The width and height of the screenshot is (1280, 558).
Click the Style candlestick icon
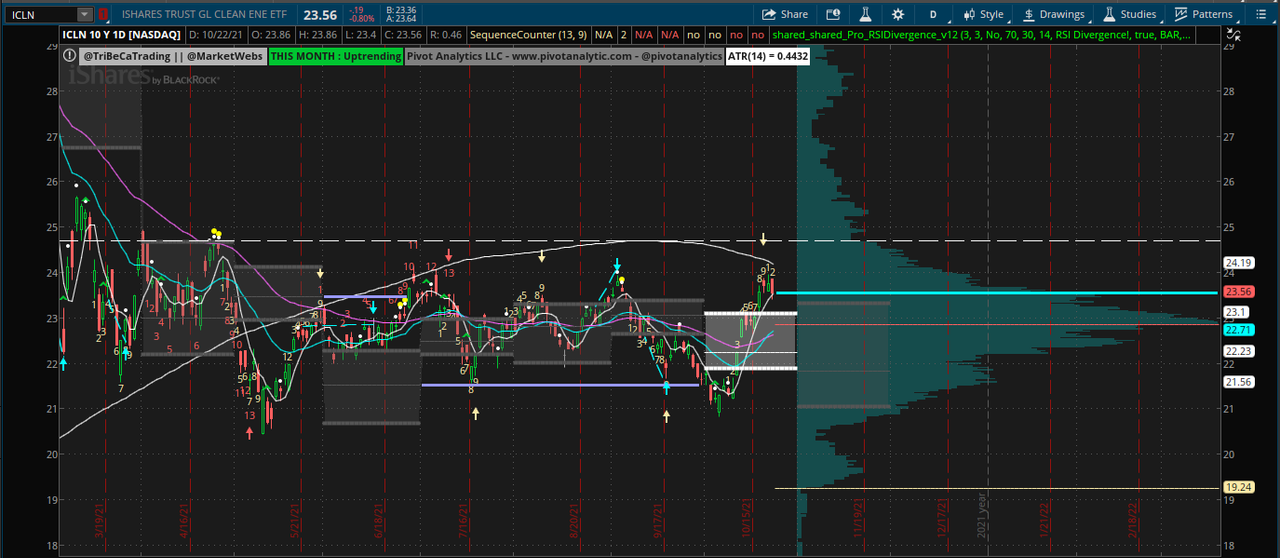point(969,15)
